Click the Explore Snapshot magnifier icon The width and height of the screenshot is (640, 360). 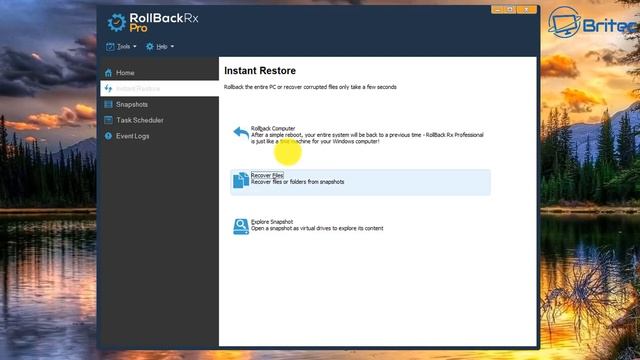point(241,227)
